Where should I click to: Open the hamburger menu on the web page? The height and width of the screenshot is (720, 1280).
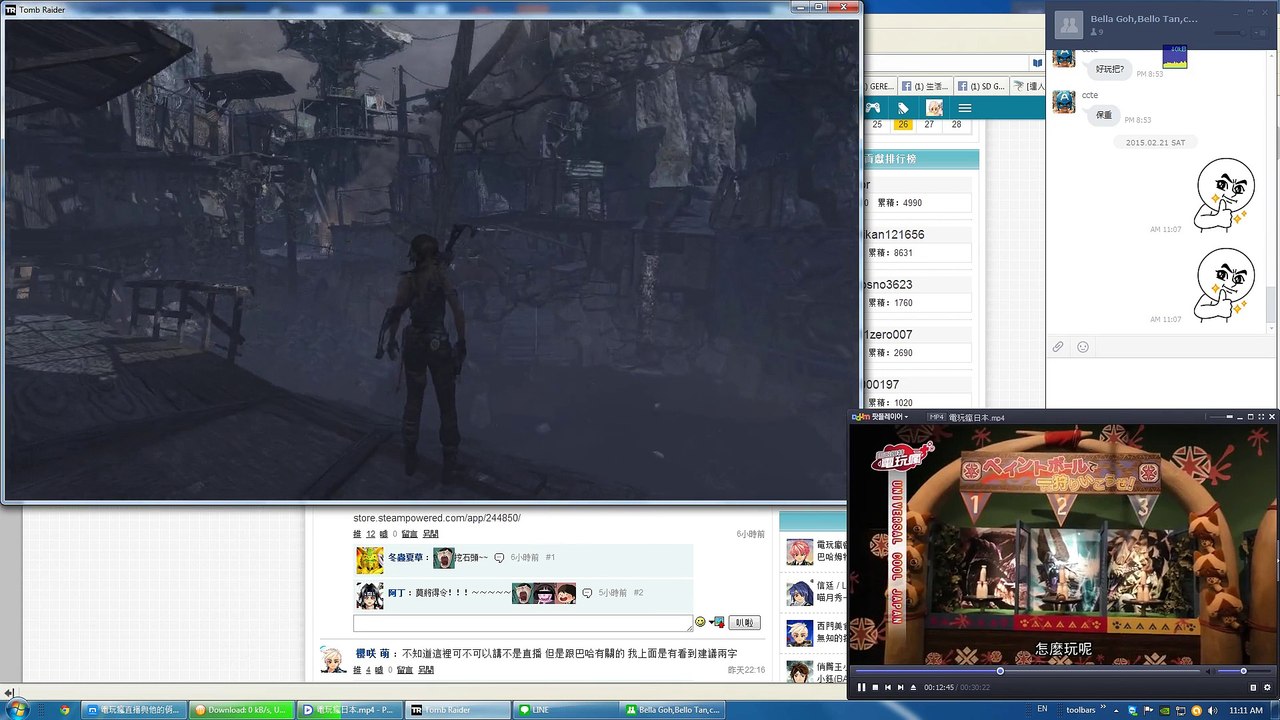point(965,108)
